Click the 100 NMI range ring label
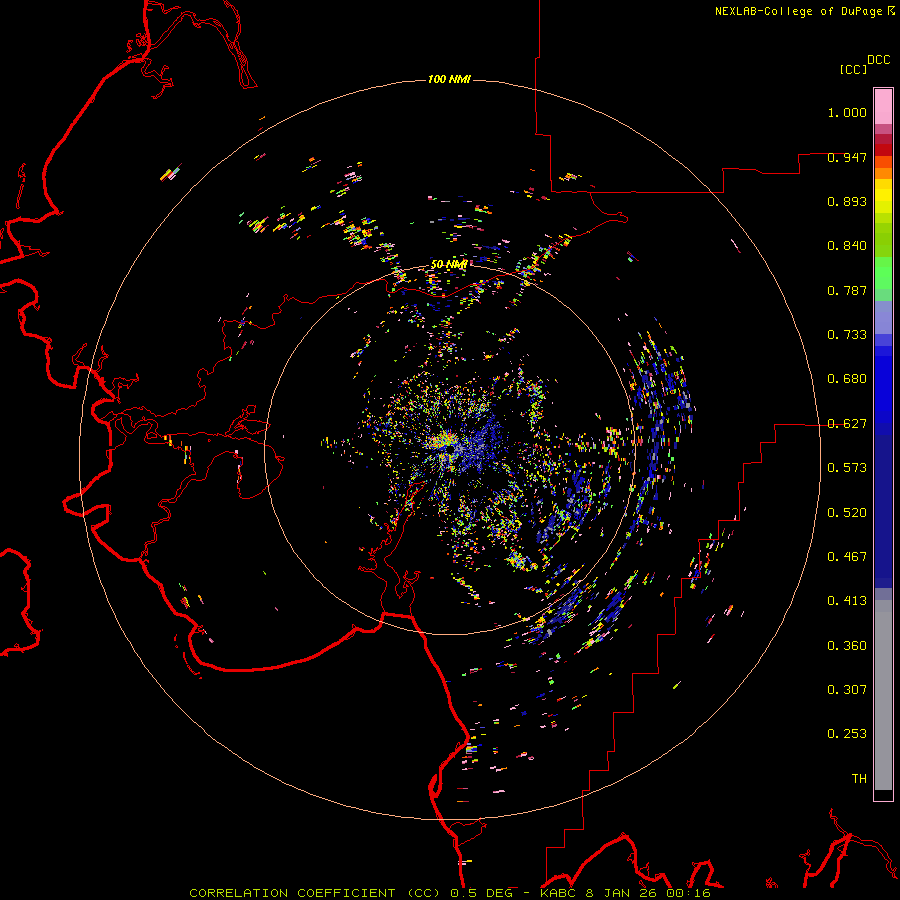The height and width of the screenshot is (900, 900). [x=449, y=79]
